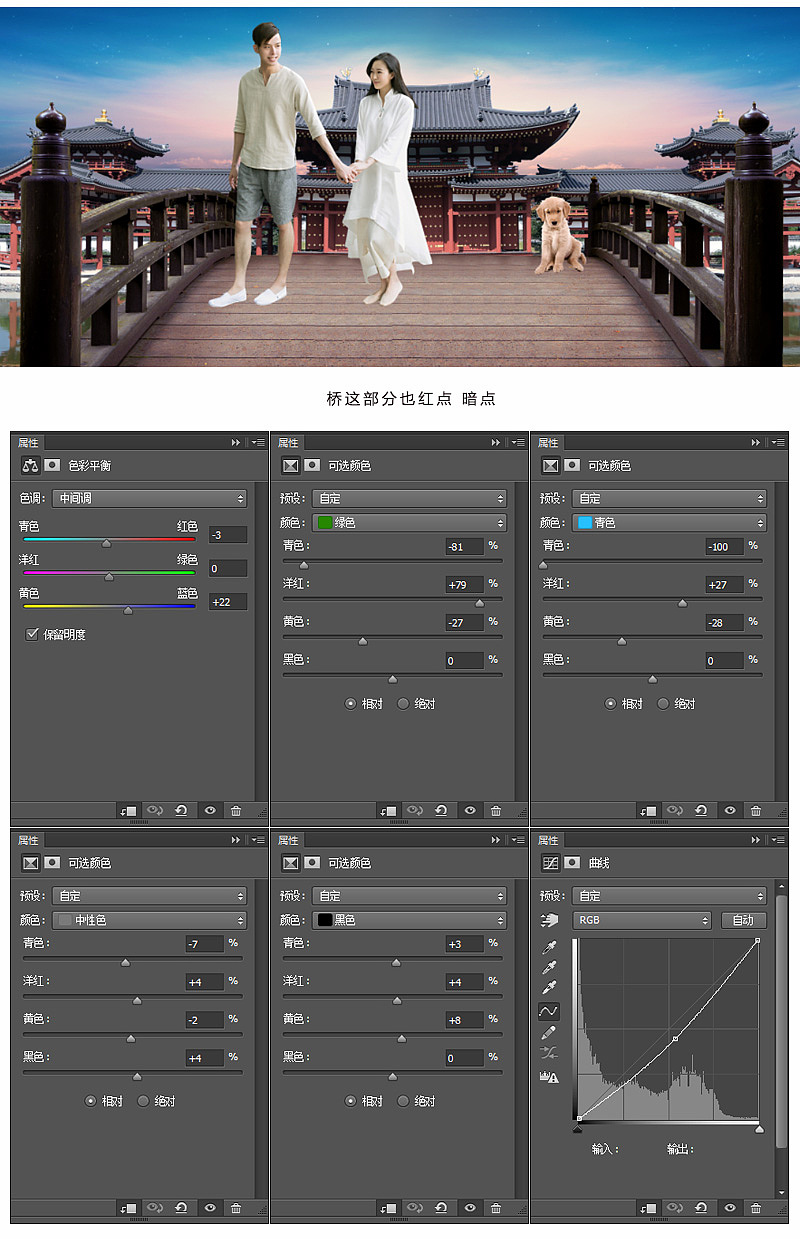Select the pencil draw curve tool
Screen dimensions: 800x1239
point(549,1033)
